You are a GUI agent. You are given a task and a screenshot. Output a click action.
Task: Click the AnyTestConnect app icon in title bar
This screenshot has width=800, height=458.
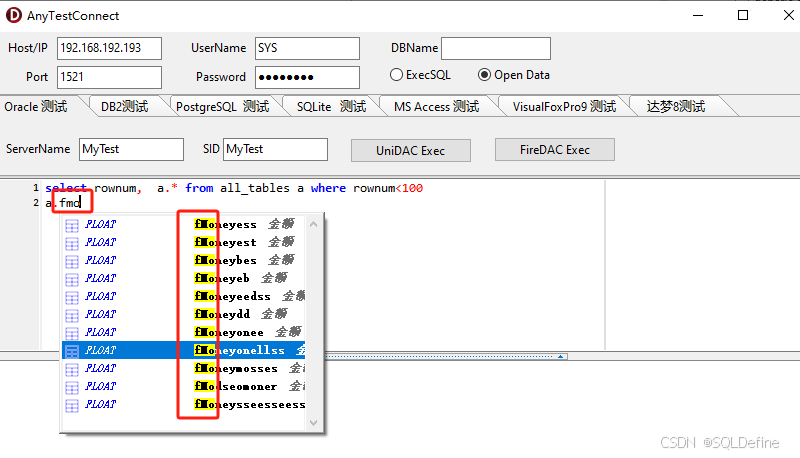(x=14, y=15)
